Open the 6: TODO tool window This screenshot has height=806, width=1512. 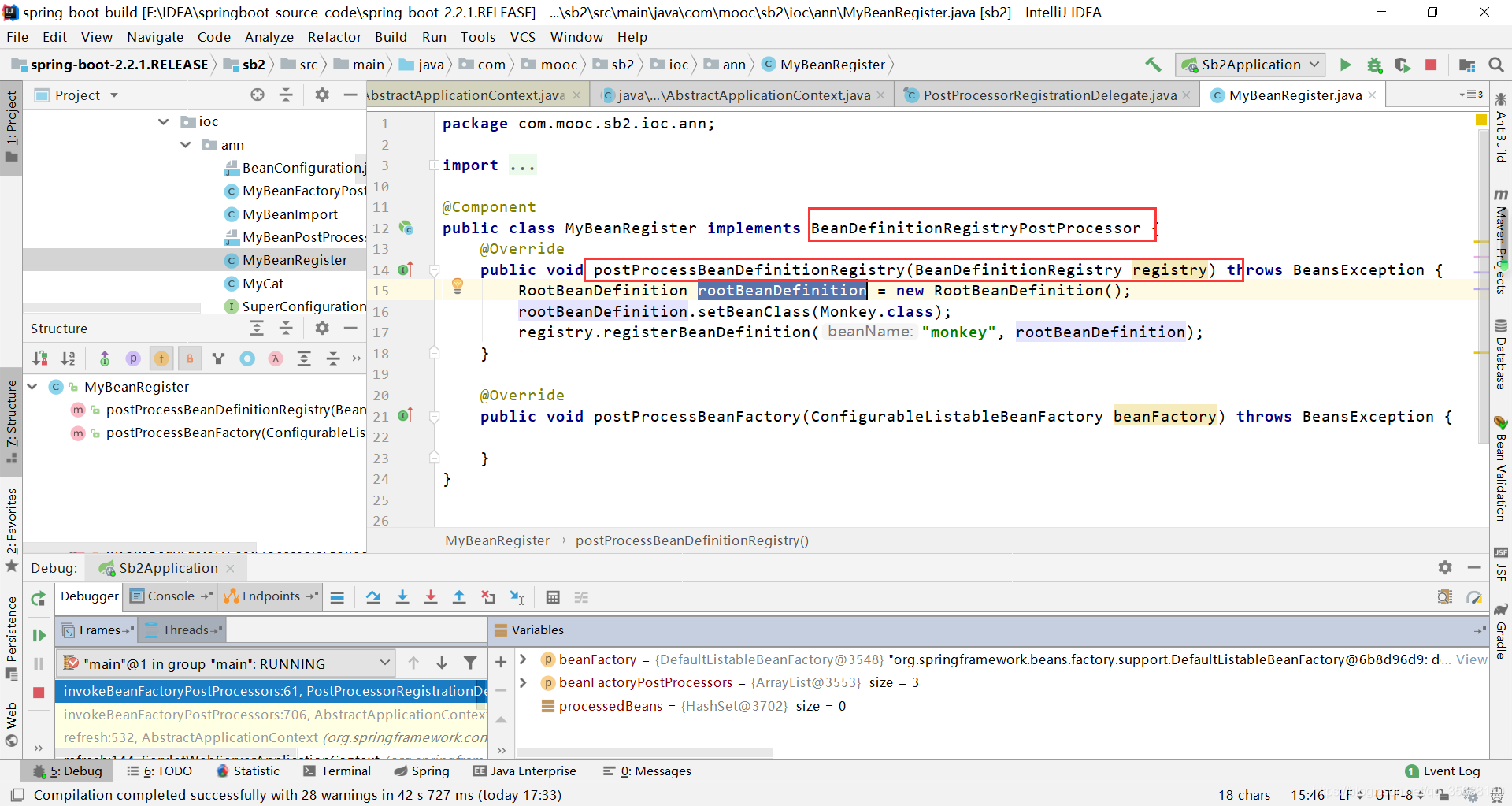160,771
